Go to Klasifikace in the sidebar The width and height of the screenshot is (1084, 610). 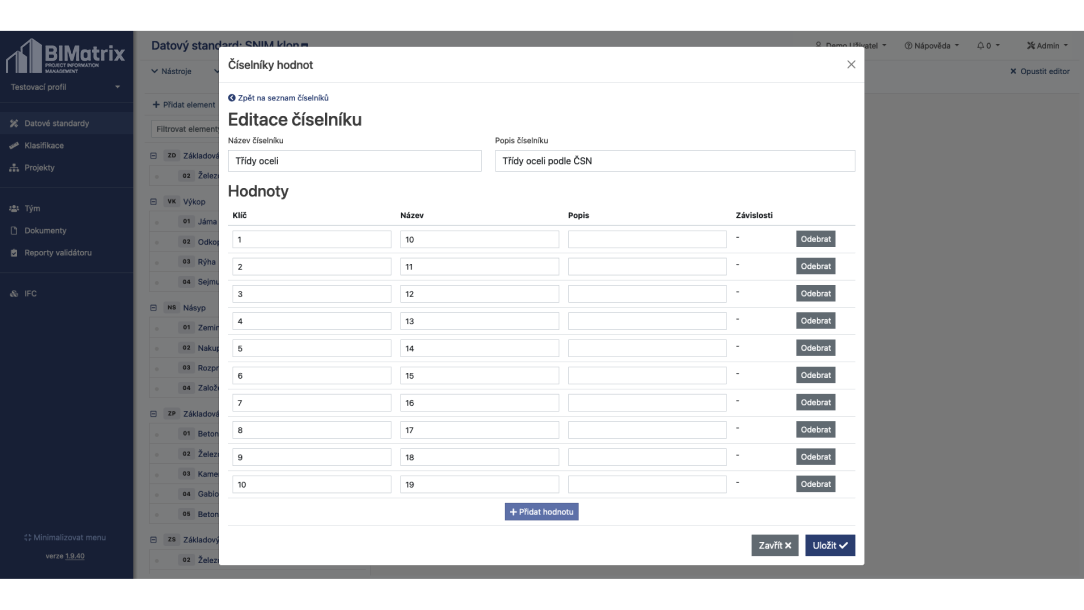pyautogui.click(x=46, y=146)
